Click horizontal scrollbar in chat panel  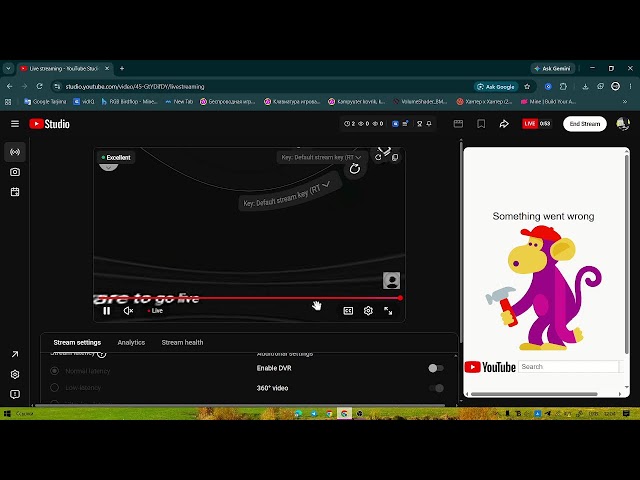pos(534,394)
